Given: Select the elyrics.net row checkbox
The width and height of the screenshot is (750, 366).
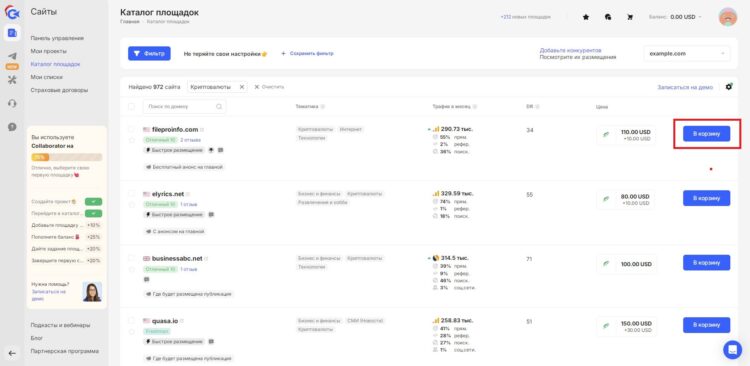Looking at the screenshot, I should [x=131, y=194].
